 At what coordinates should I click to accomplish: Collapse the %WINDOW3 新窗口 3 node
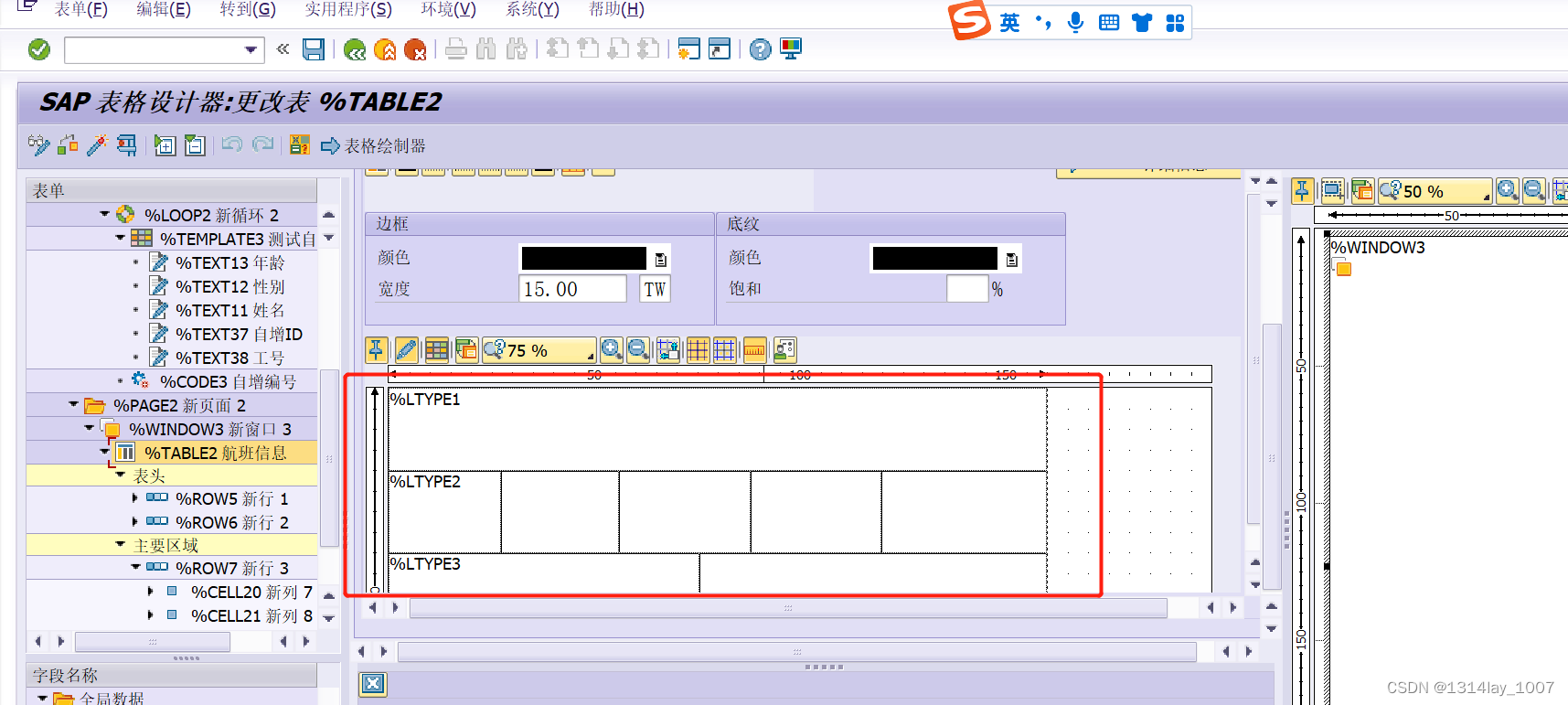click(90, 428)
